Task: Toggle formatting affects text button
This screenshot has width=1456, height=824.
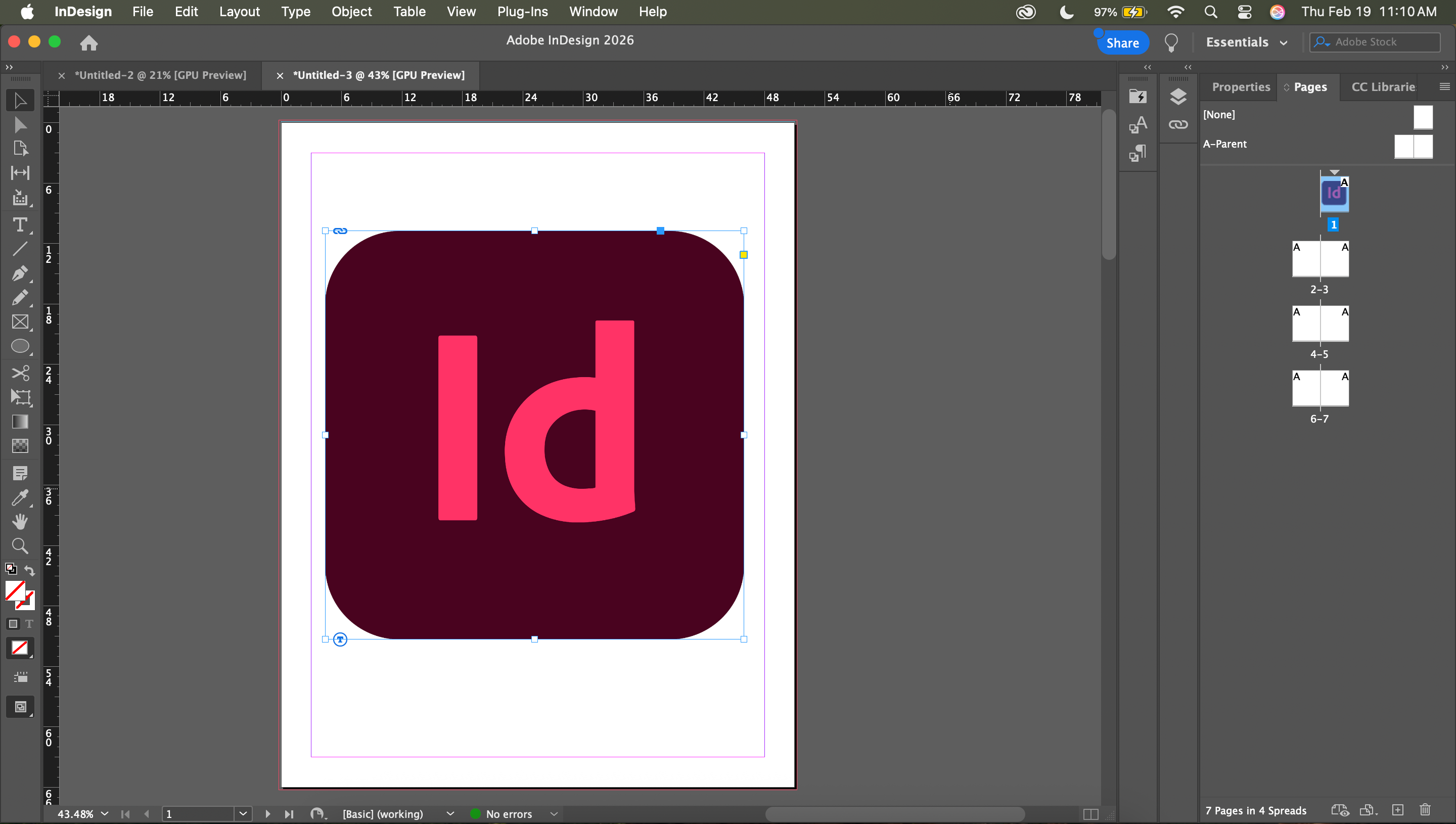Action: pos(29,624)
